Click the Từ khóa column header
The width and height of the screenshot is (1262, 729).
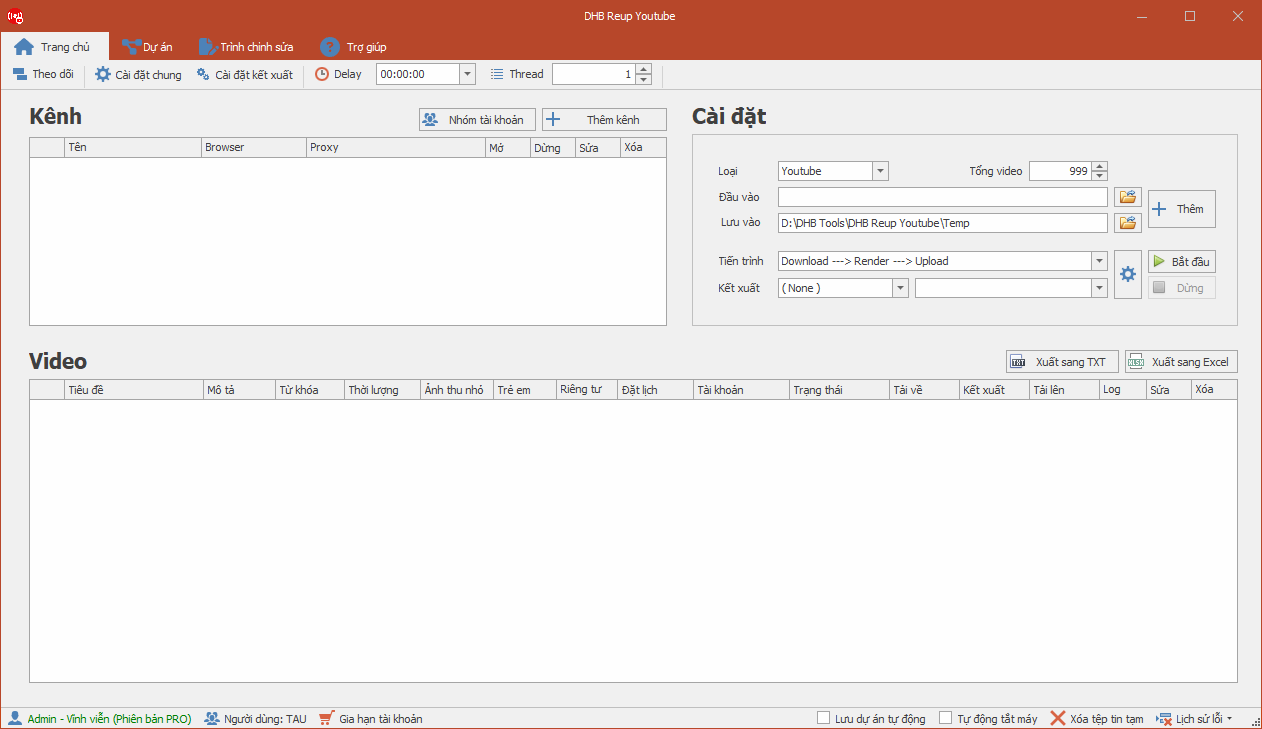tap(309, 390)
